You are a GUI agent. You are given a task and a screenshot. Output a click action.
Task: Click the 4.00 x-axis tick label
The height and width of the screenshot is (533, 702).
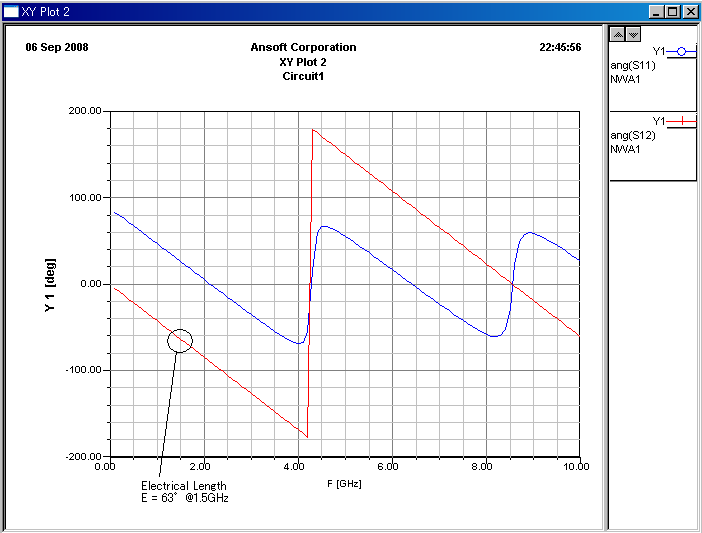[x=294, y=467]
